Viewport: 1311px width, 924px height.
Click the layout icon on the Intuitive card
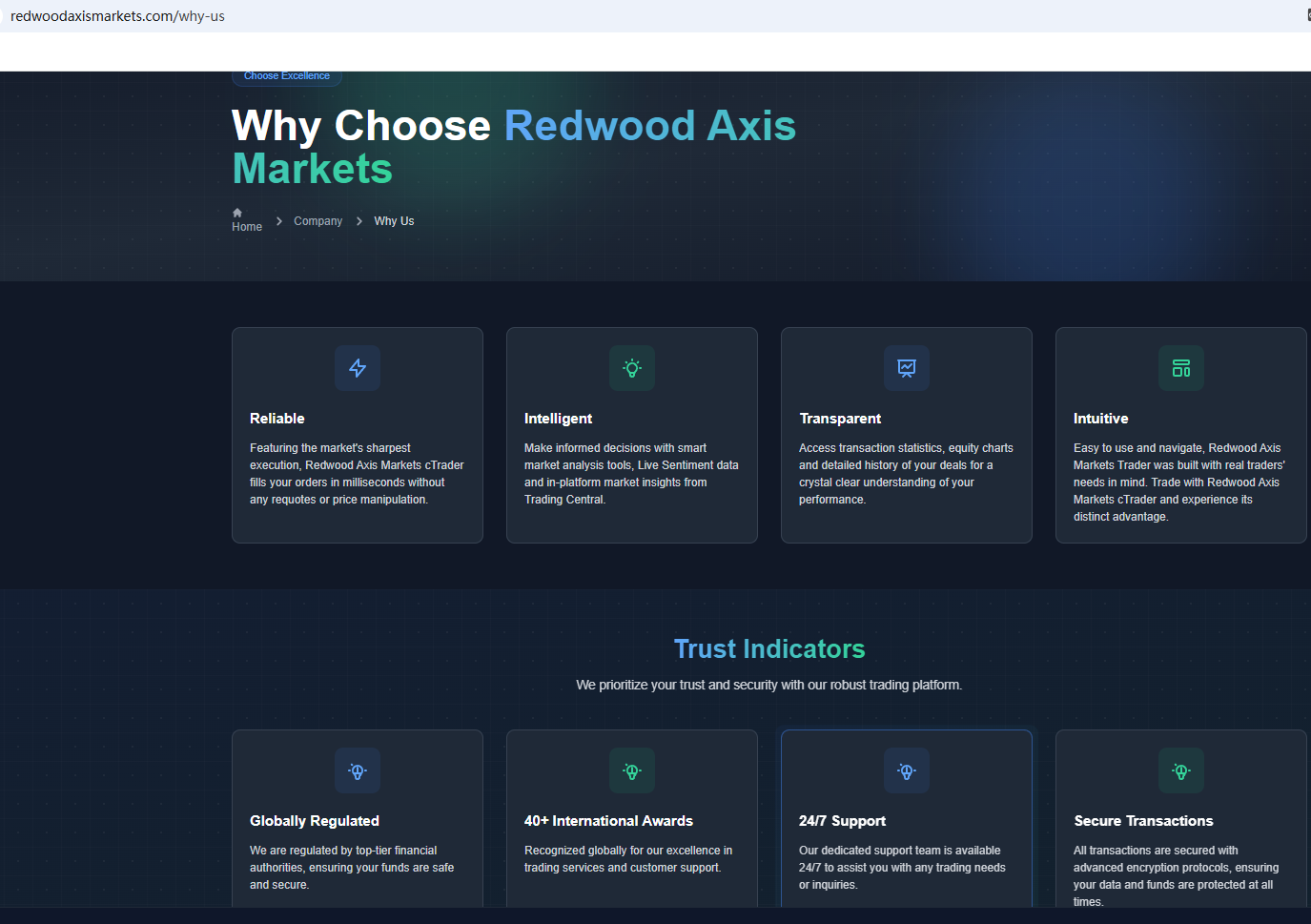(x=1181, y=368)
